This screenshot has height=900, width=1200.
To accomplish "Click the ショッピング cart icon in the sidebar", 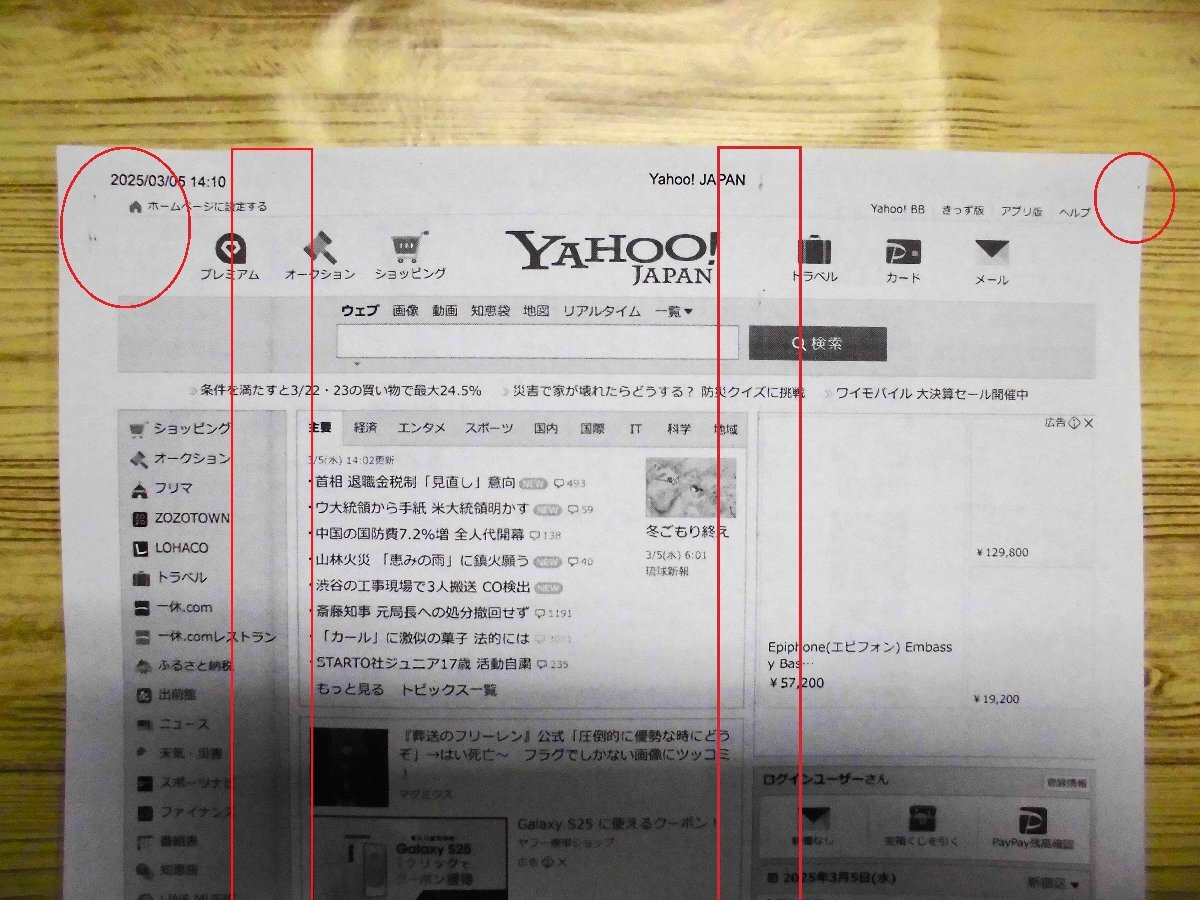I will 139,429.
